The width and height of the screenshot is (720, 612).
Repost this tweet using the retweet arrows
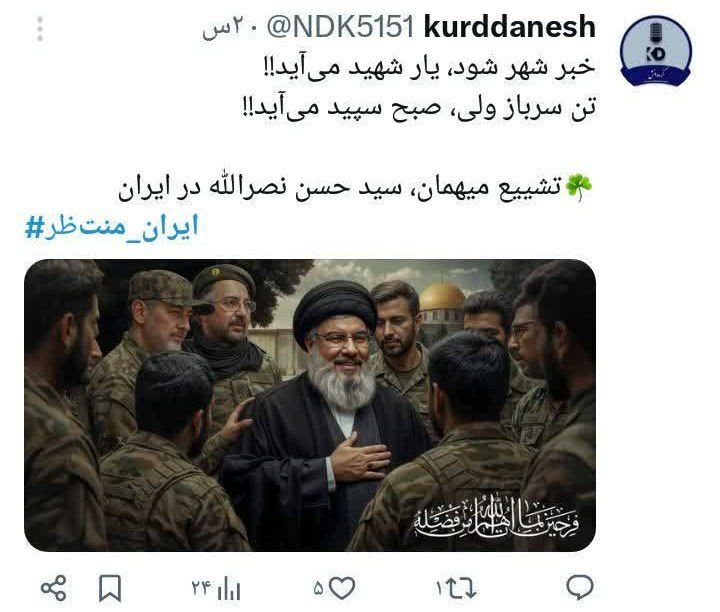point(461,588)
